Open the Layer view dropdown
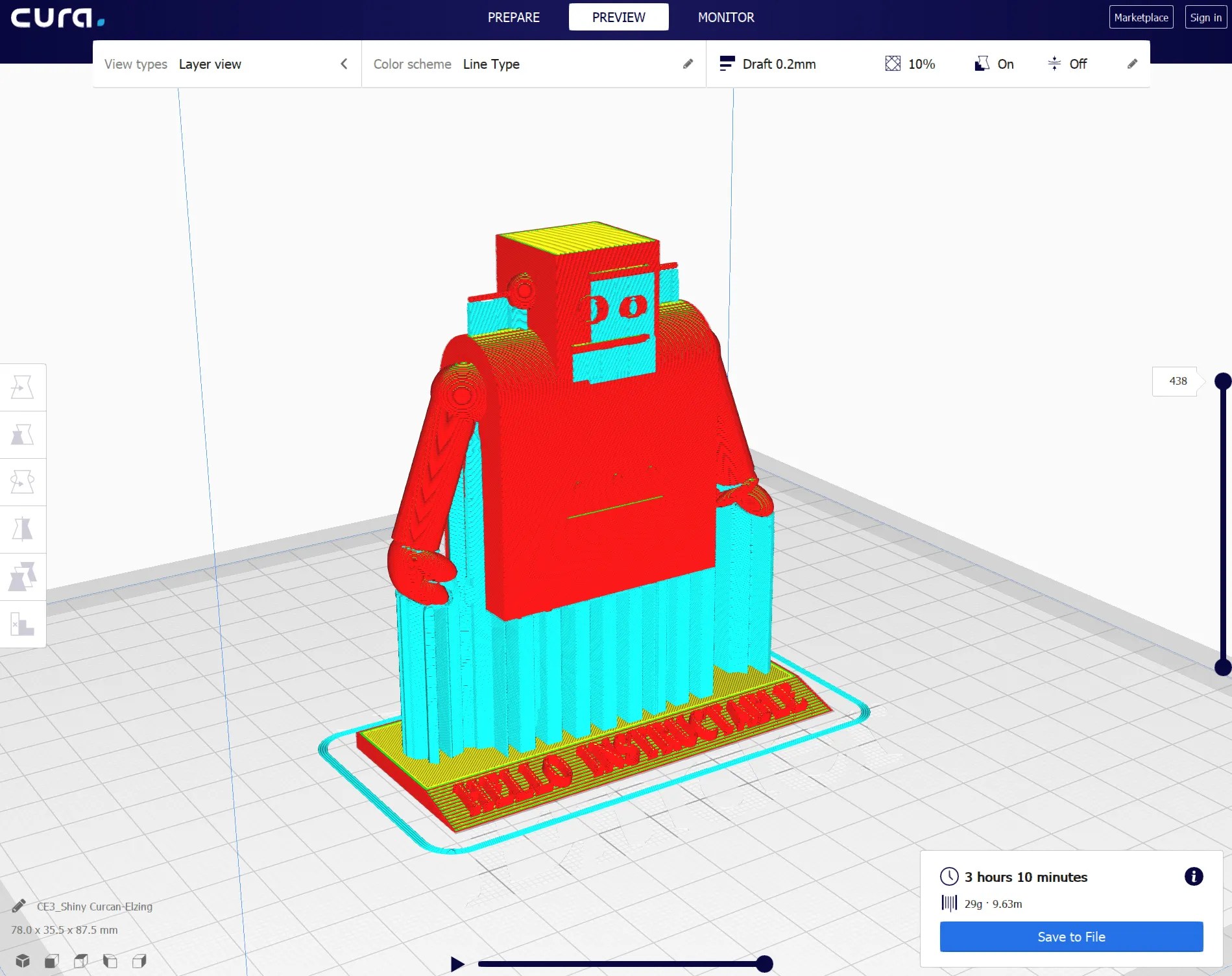The height and width of the screenshot is (976, 1232). [x=210, y=64]
